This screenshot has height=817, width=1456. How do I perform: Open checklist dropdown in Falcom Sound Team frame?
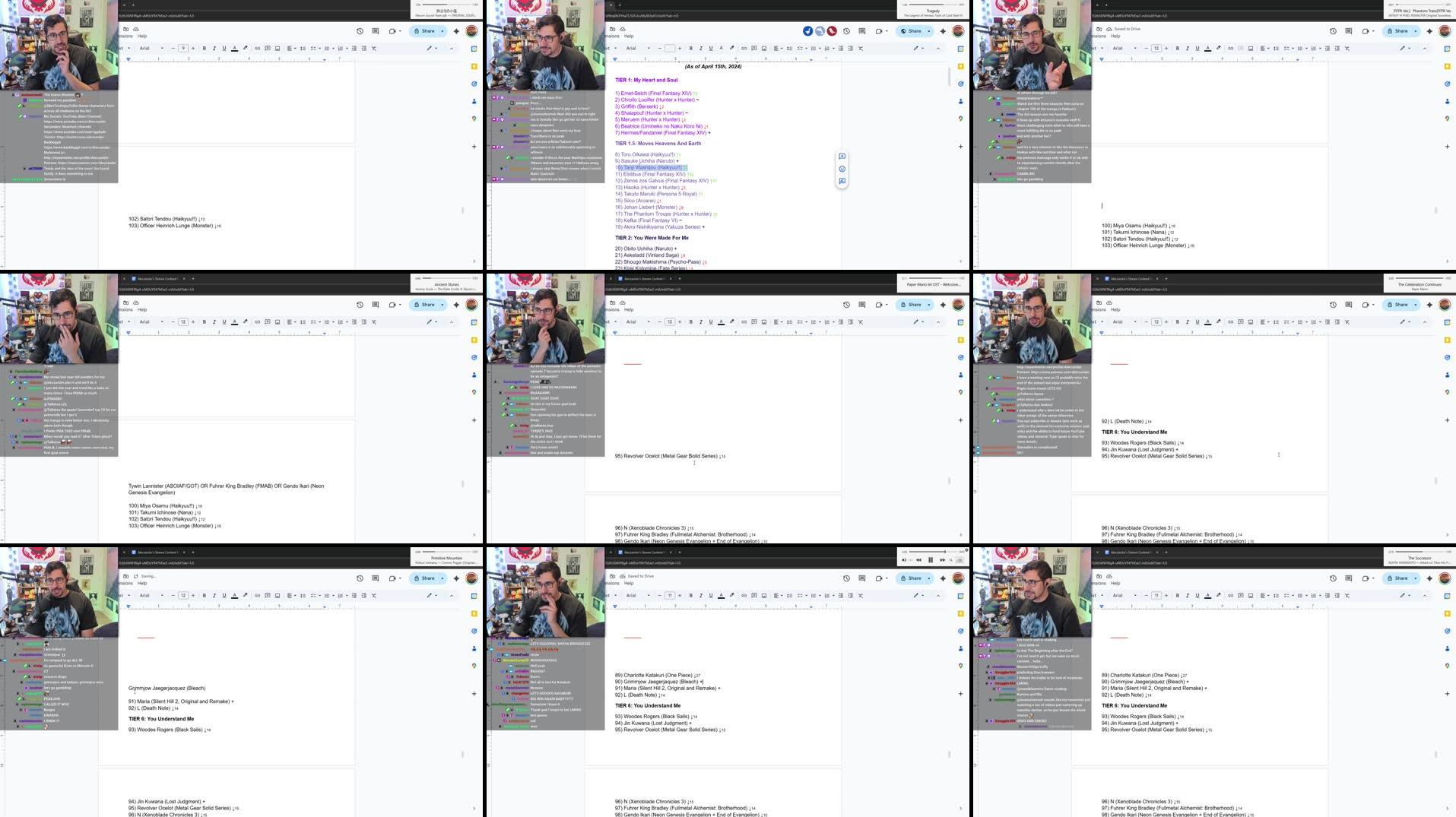(316, 49)
